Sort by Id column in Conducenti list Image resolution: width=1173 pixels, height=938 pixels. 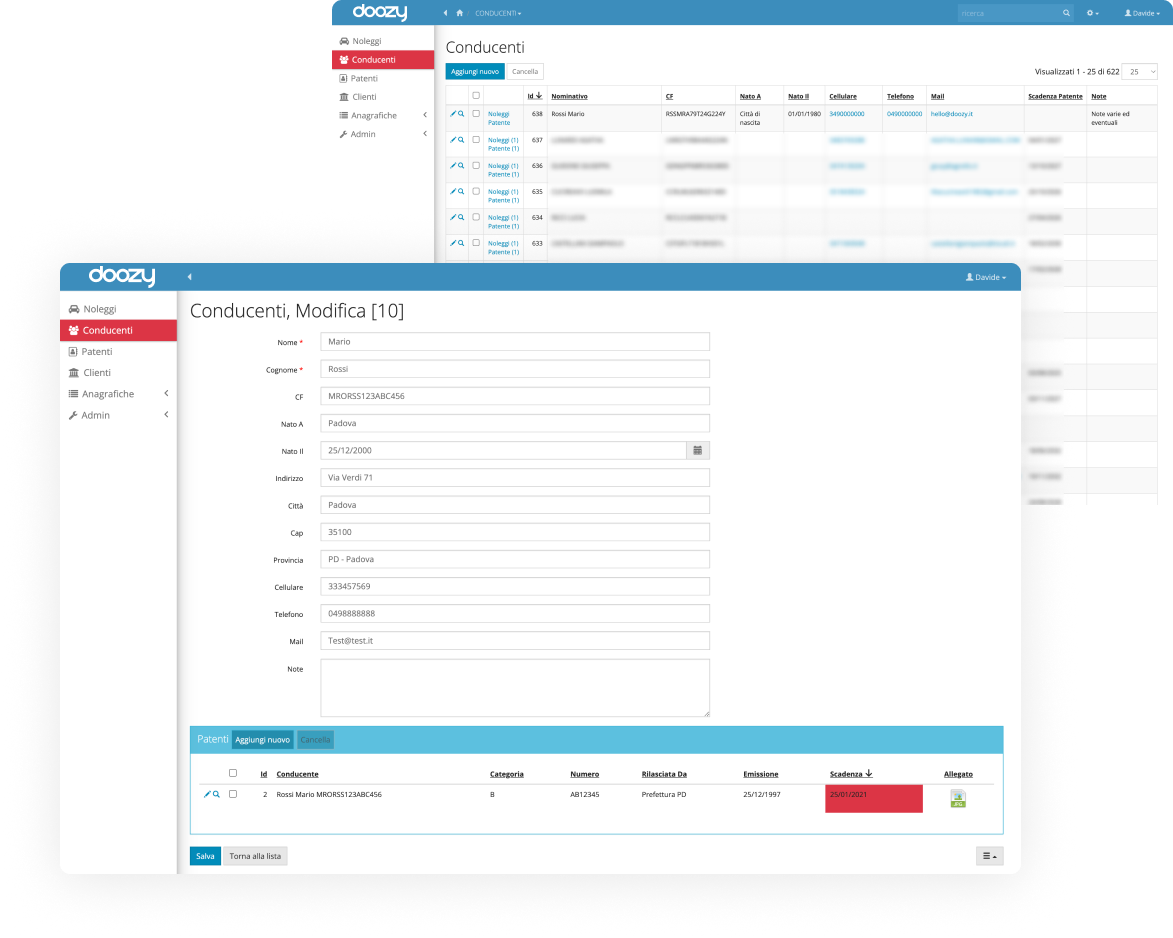(534, 96)
